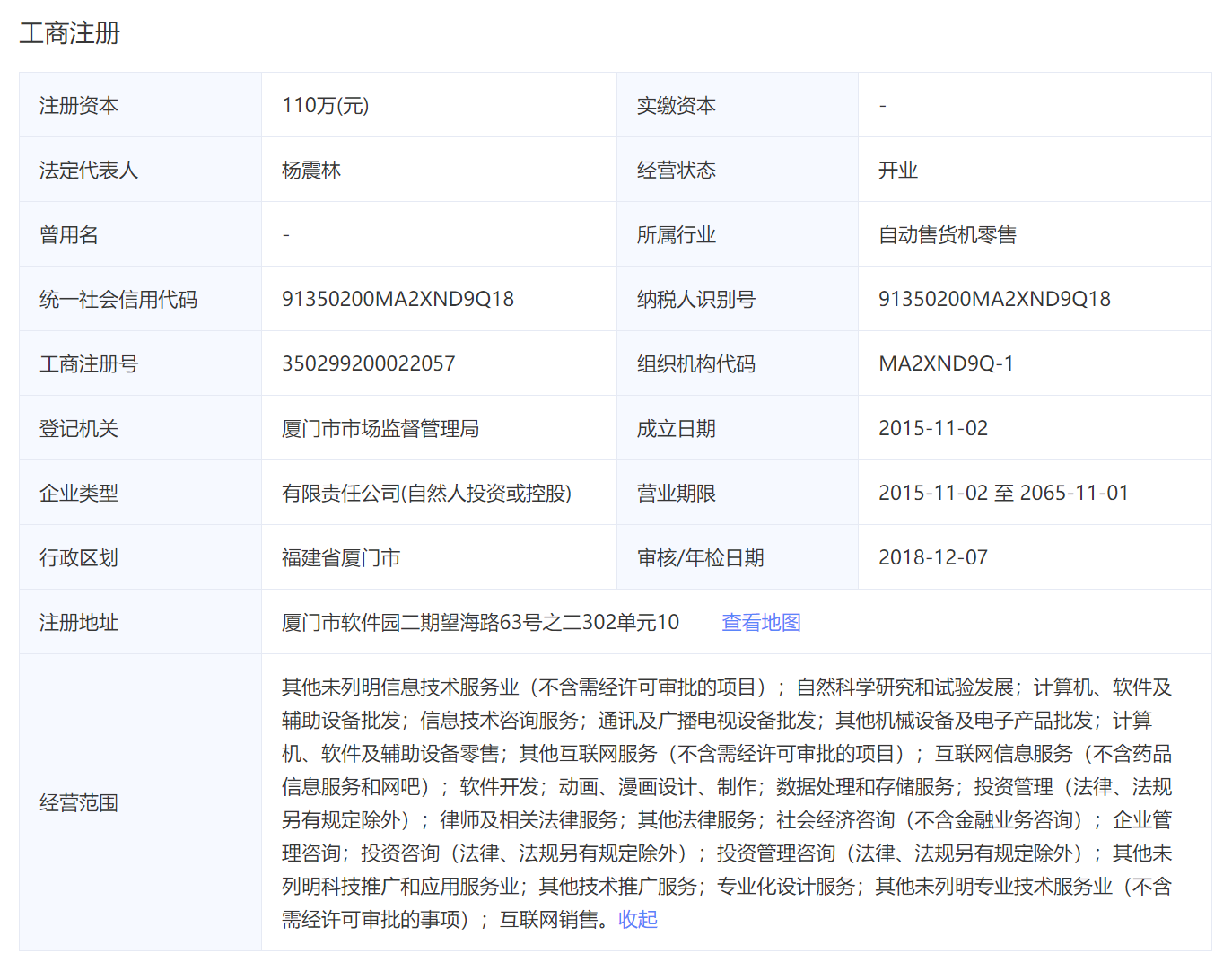Collapse business scope with 收起
The image size is (1232, 980).
[638, 919]
